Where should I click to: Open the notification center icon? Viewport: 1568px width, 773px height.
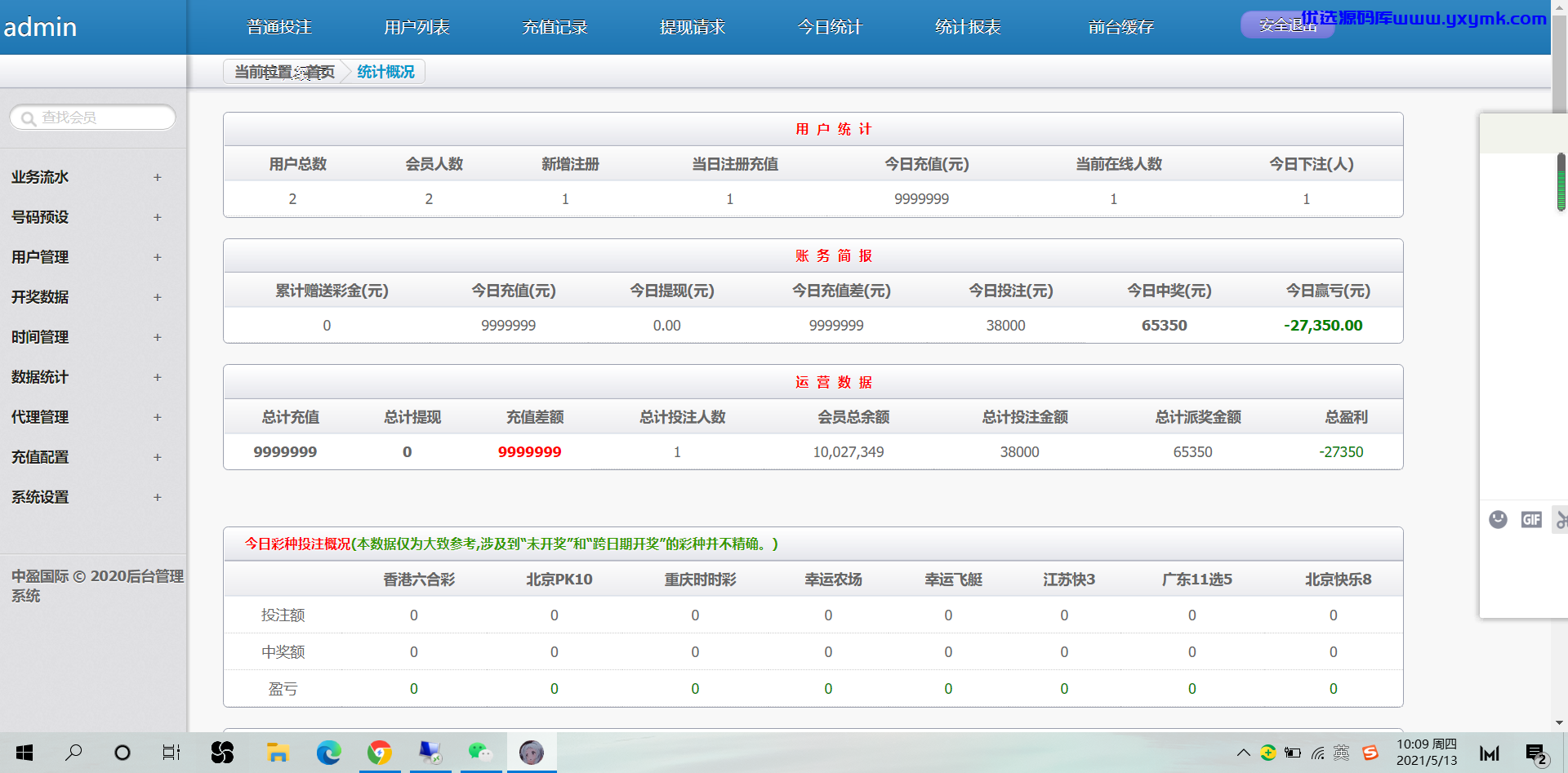click(1537, 753)
